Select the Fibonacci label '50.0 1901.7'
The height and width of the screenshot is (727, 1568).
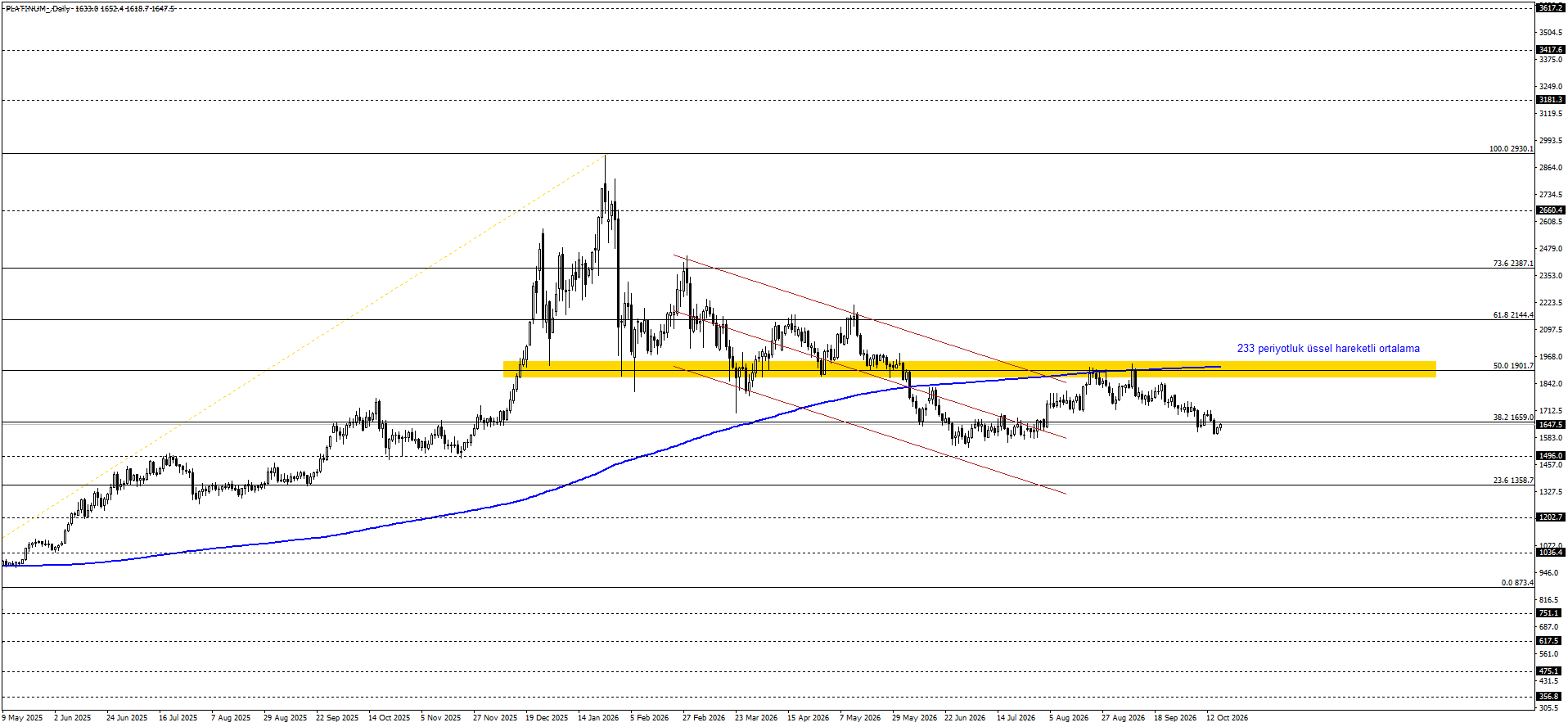pyautogui.click(x=1513, y=366)
